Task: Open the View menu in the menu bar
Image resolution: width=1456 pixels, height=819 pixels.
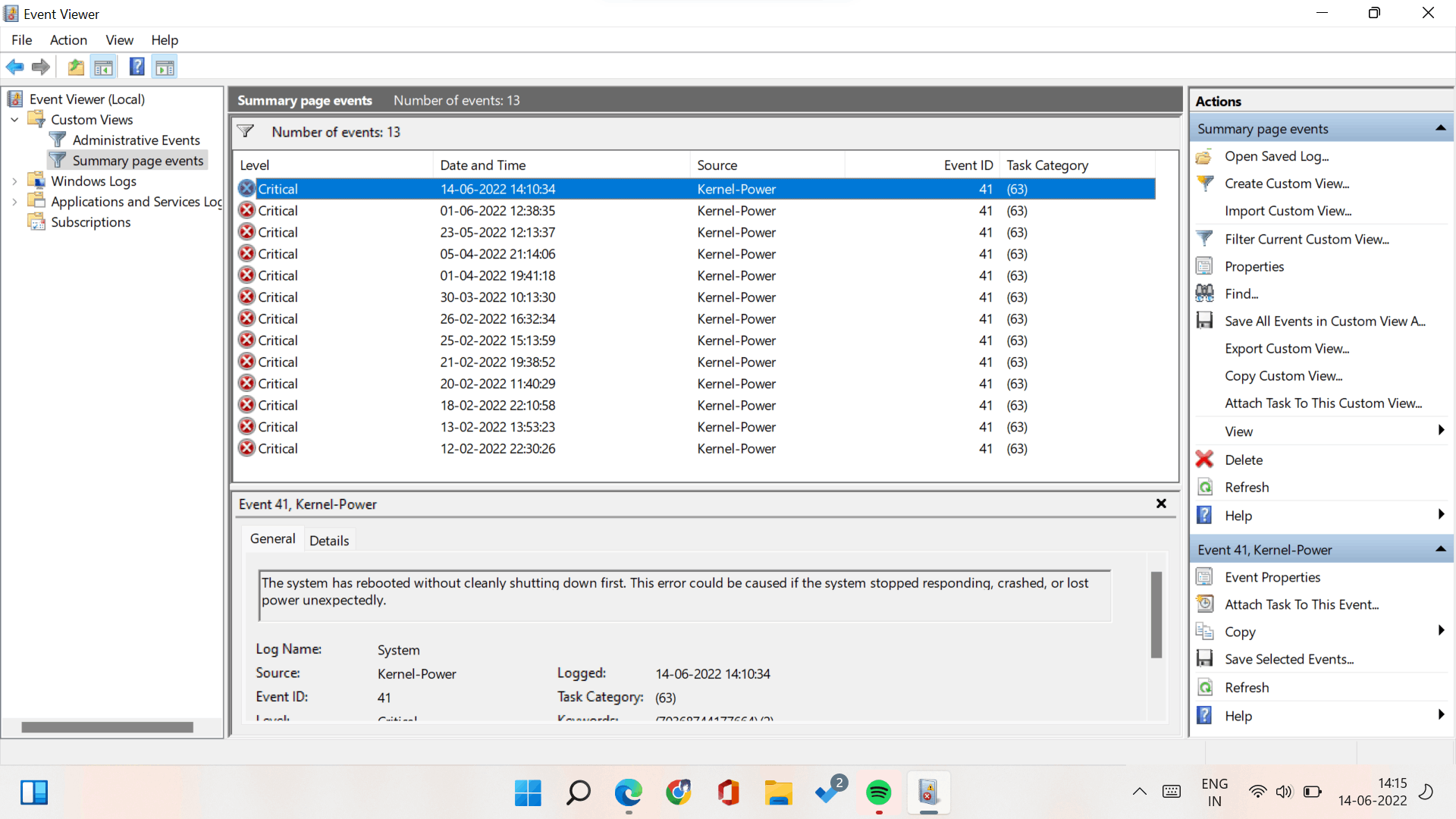Action: coord(119,40)
